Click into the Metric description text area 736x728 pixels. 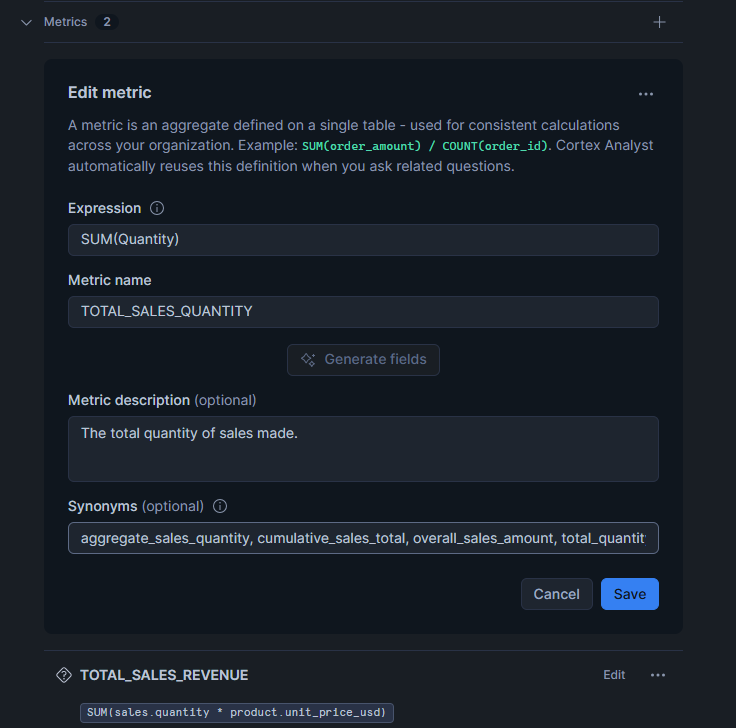(x=363, y=449)
